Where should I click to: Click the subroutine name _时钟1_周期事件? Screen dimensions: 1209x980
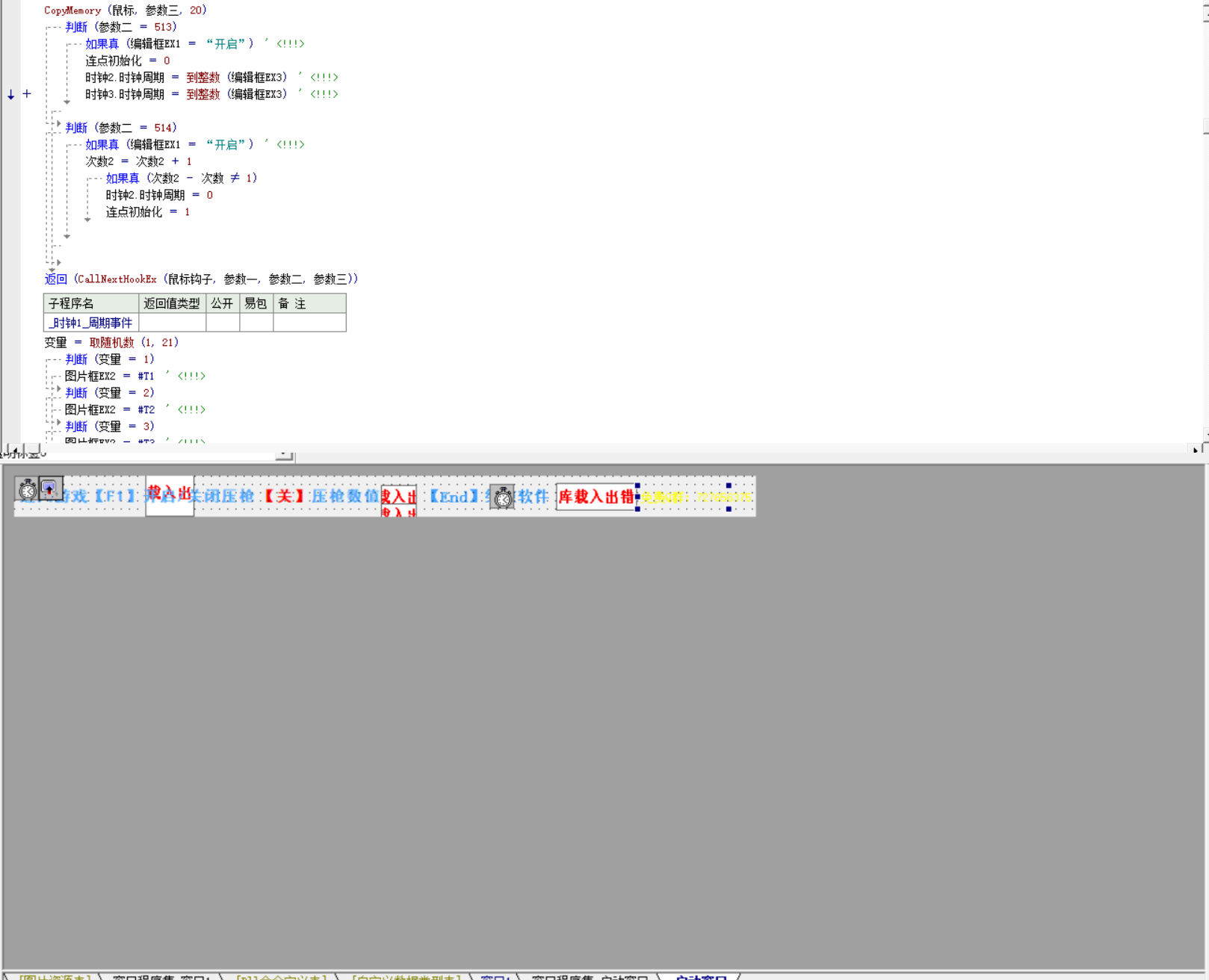(x=90, y=323)
